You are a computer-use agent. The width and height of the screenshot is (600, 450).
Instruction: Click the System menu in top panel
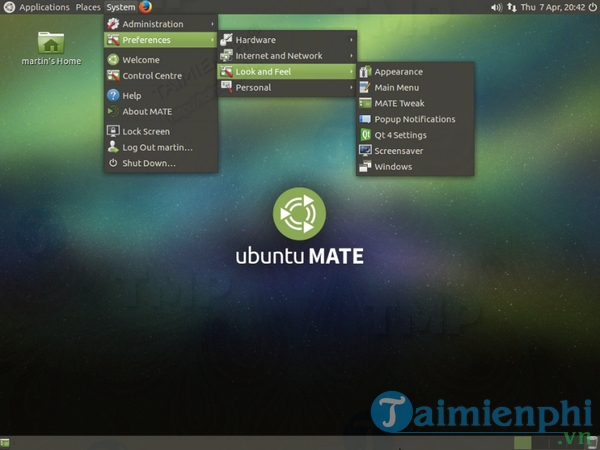tap(121, 7)
